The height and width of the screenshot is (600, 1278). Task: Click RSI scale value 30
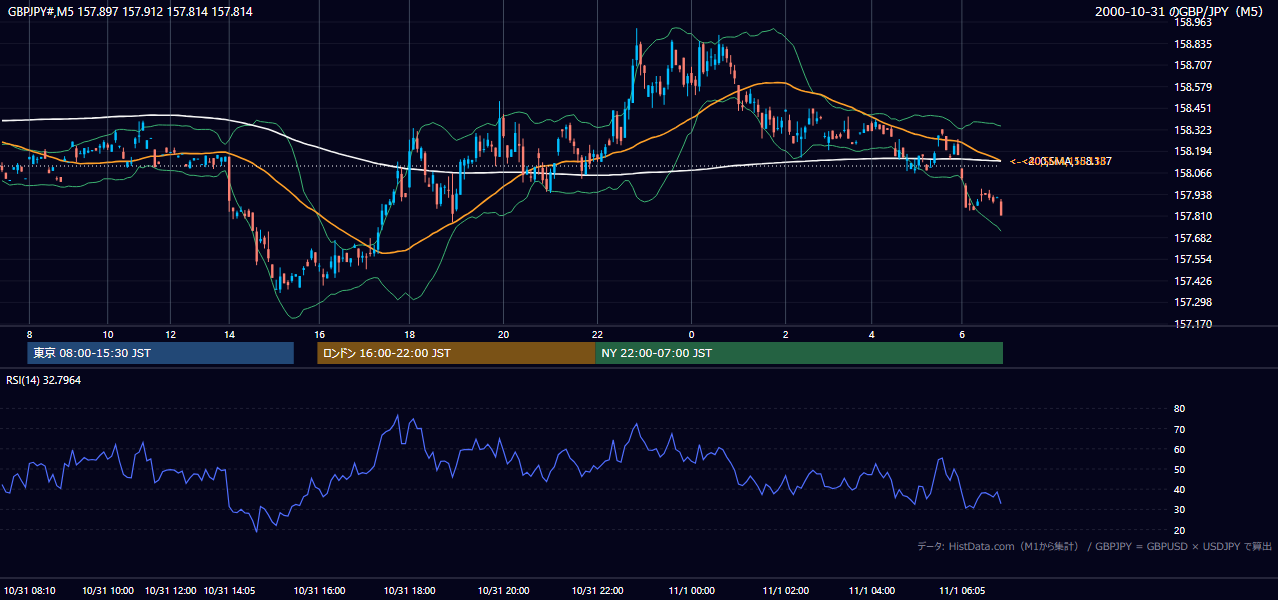(1180, 510)
